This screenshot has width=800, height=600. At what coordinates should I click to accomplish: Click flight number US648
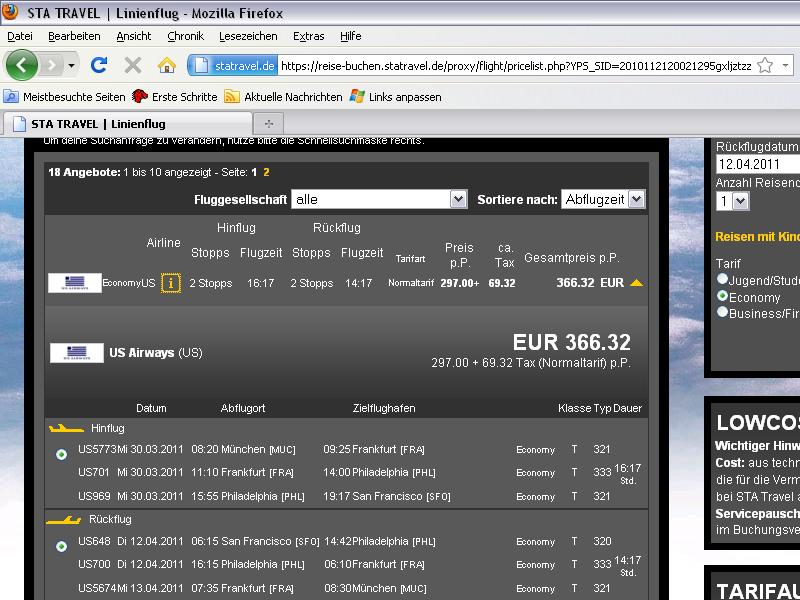[x=94, y=541]
